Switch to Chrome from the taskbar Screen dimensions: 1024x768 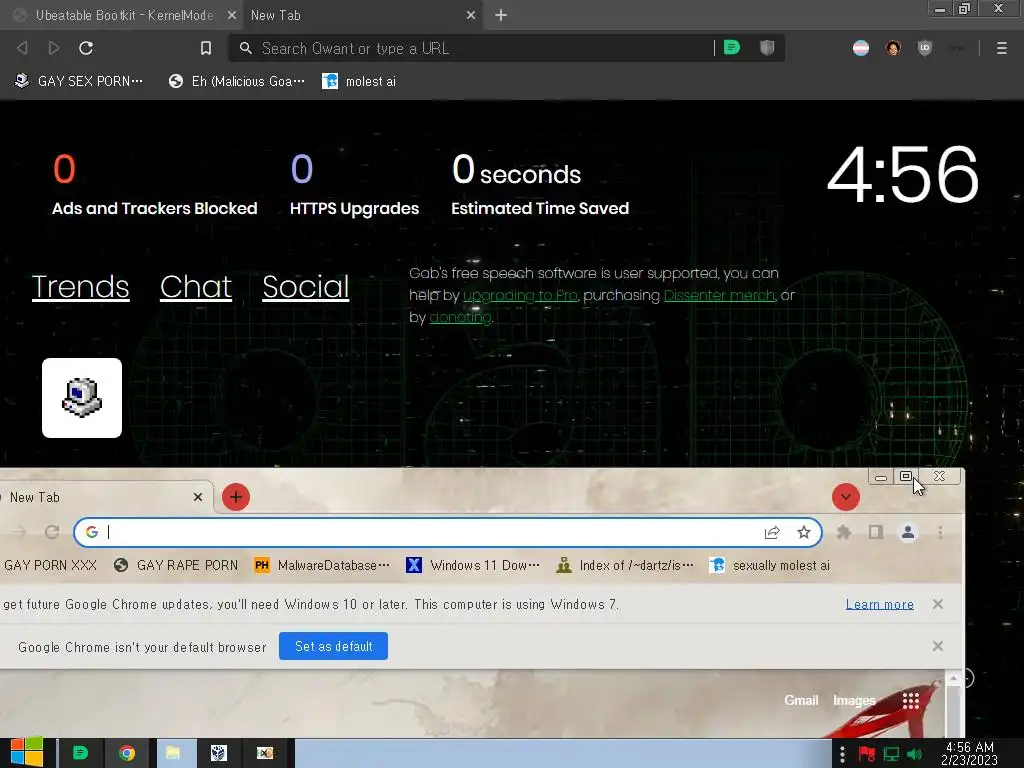(x=127, y=753)
